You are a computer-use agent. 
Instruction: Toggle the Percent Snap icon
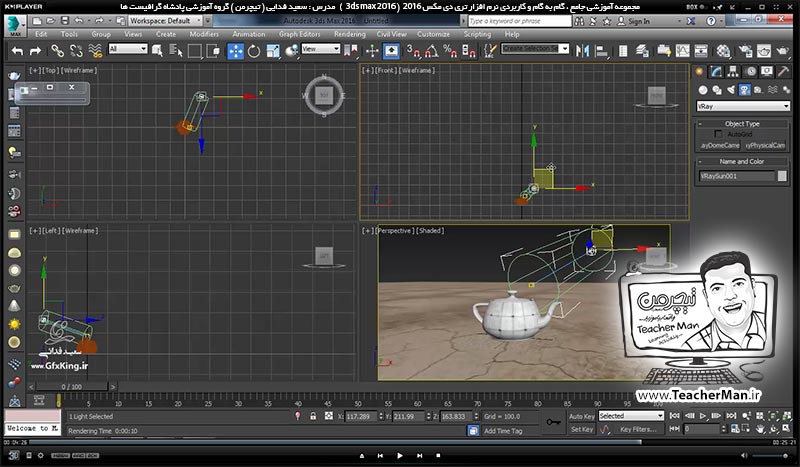450,51
